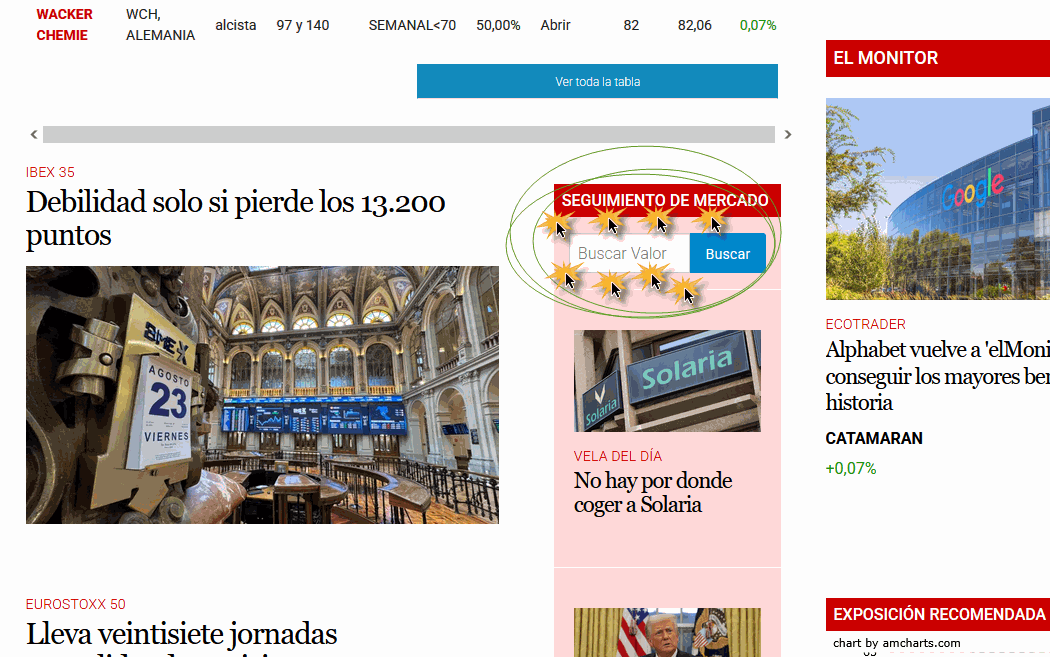
Task: Click the green 0,07% cell in table row
Action: [x=758, y=25]
